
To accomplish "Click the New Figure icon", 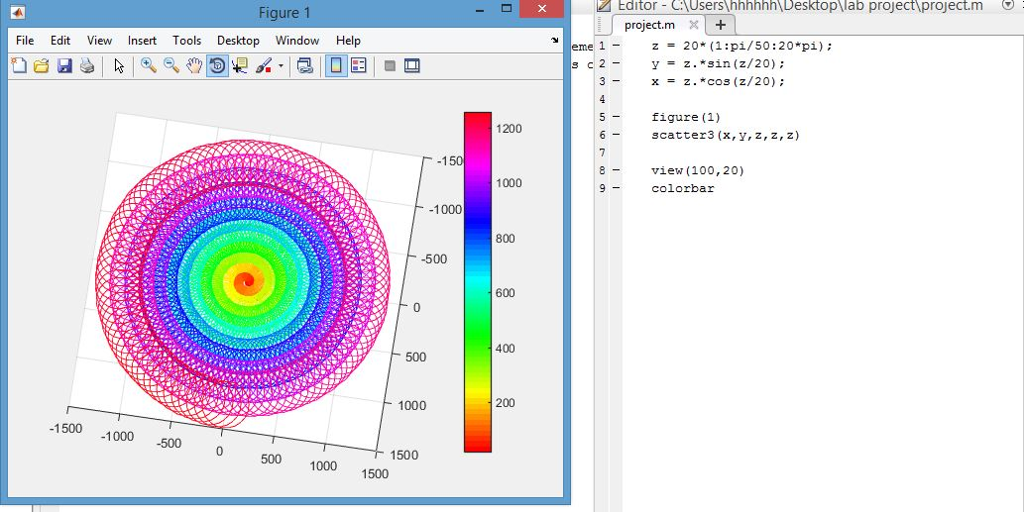I will [19, 66].
